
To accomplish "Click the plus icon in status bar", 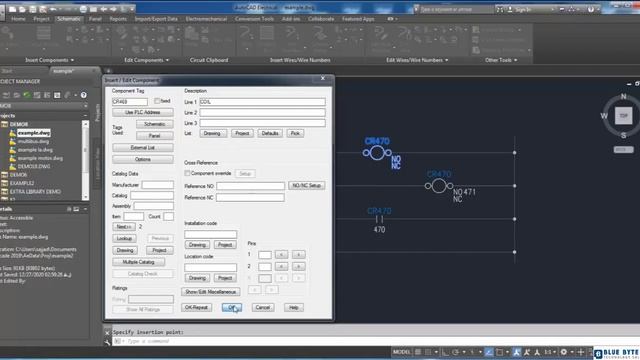I will tap(580, 352).
